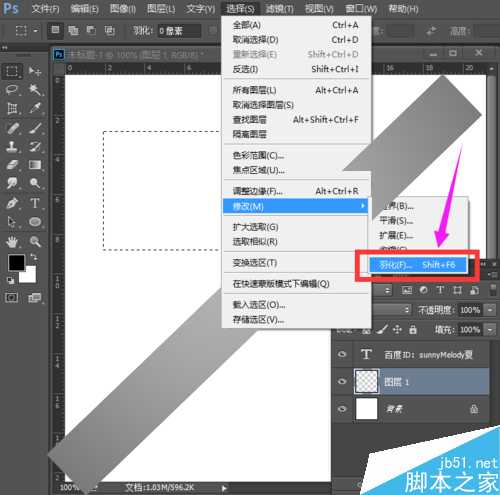Click the 不透明度 100% value field

click(x=470, y=310)
